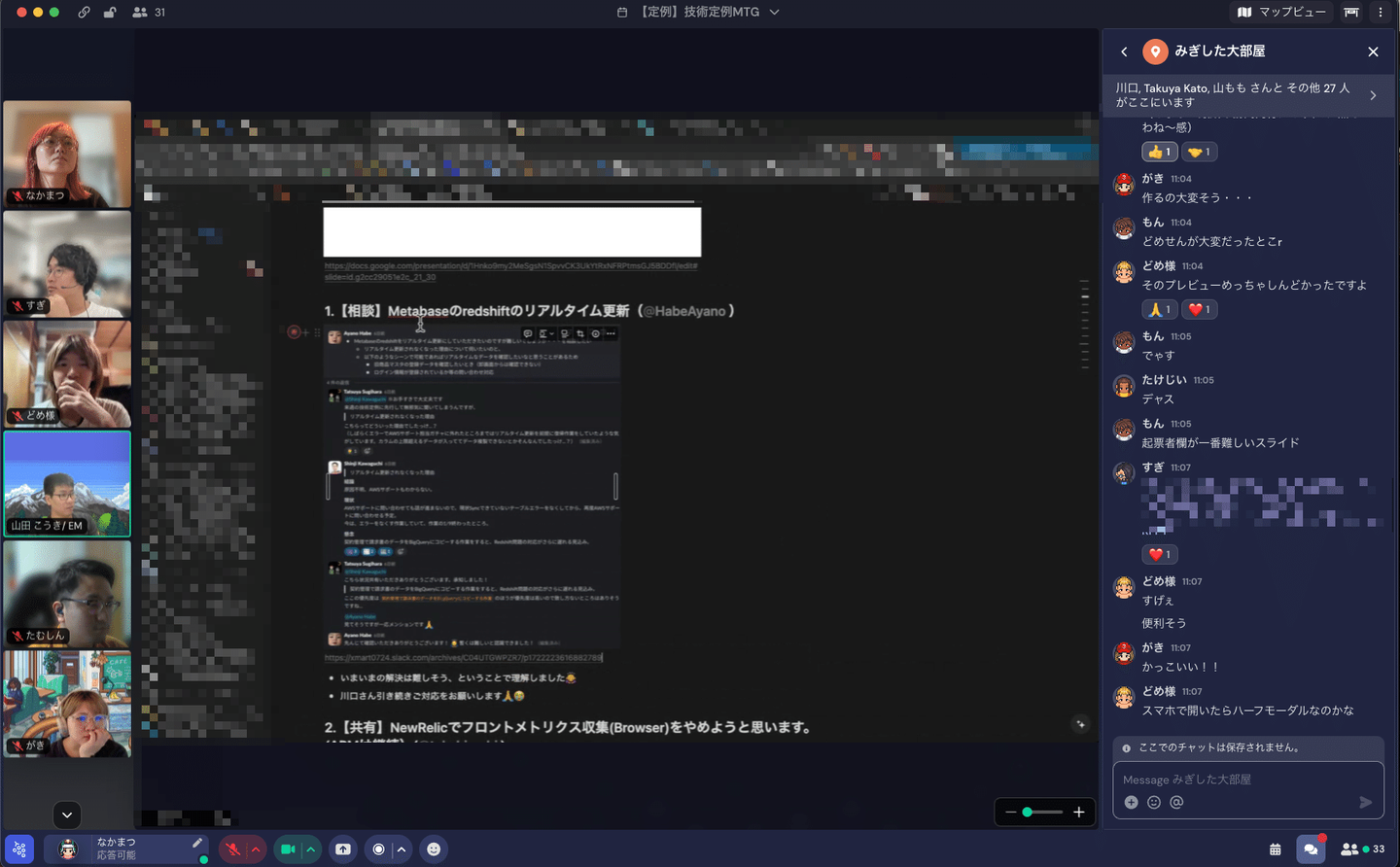Select 山田 こうき / EM video thumbnail
Image resolution: width=1400 pixels, height=867 pixels.
(67, 483)
